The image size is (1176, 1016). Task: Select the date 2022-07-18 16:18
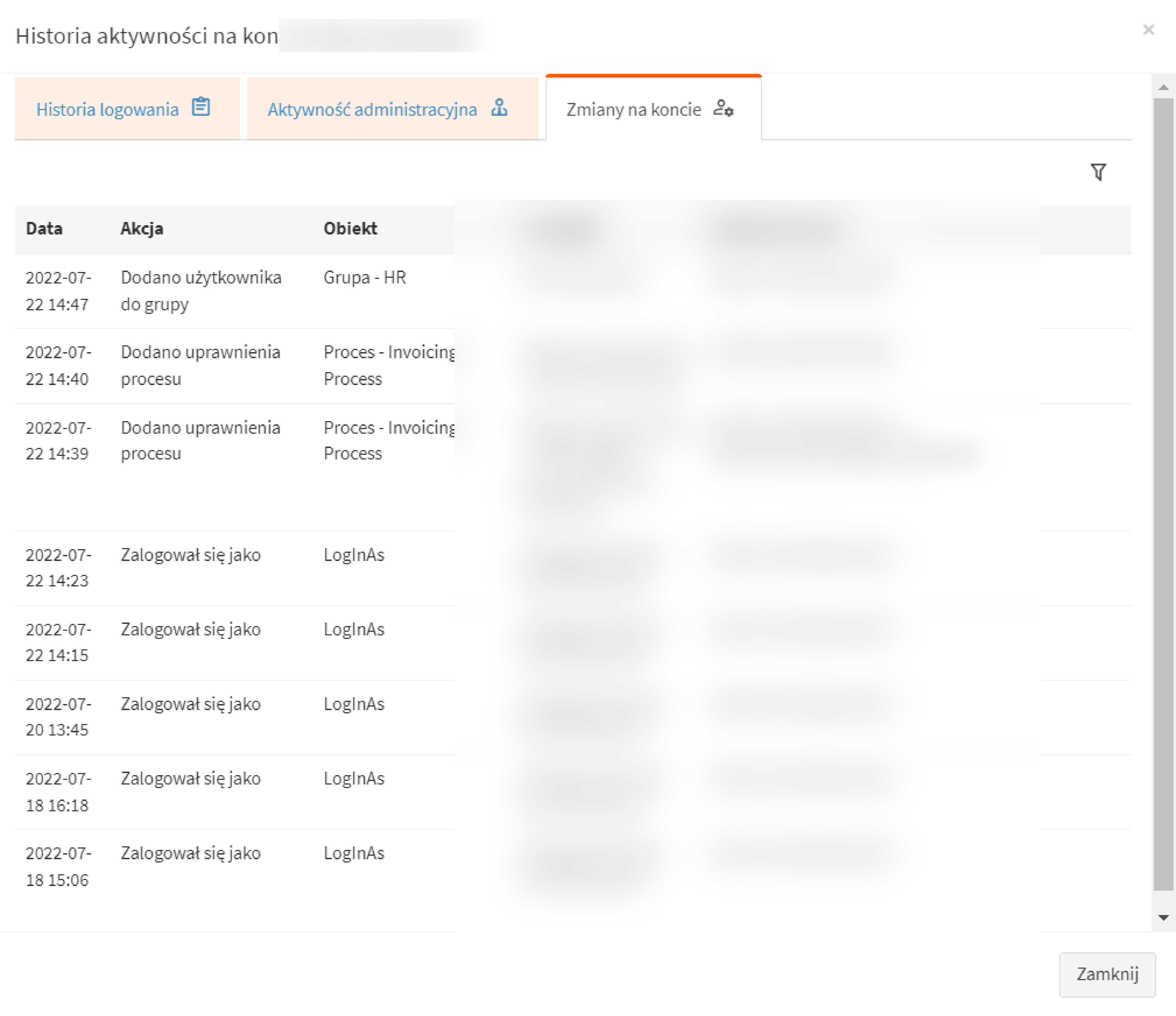tap(59, 791)
